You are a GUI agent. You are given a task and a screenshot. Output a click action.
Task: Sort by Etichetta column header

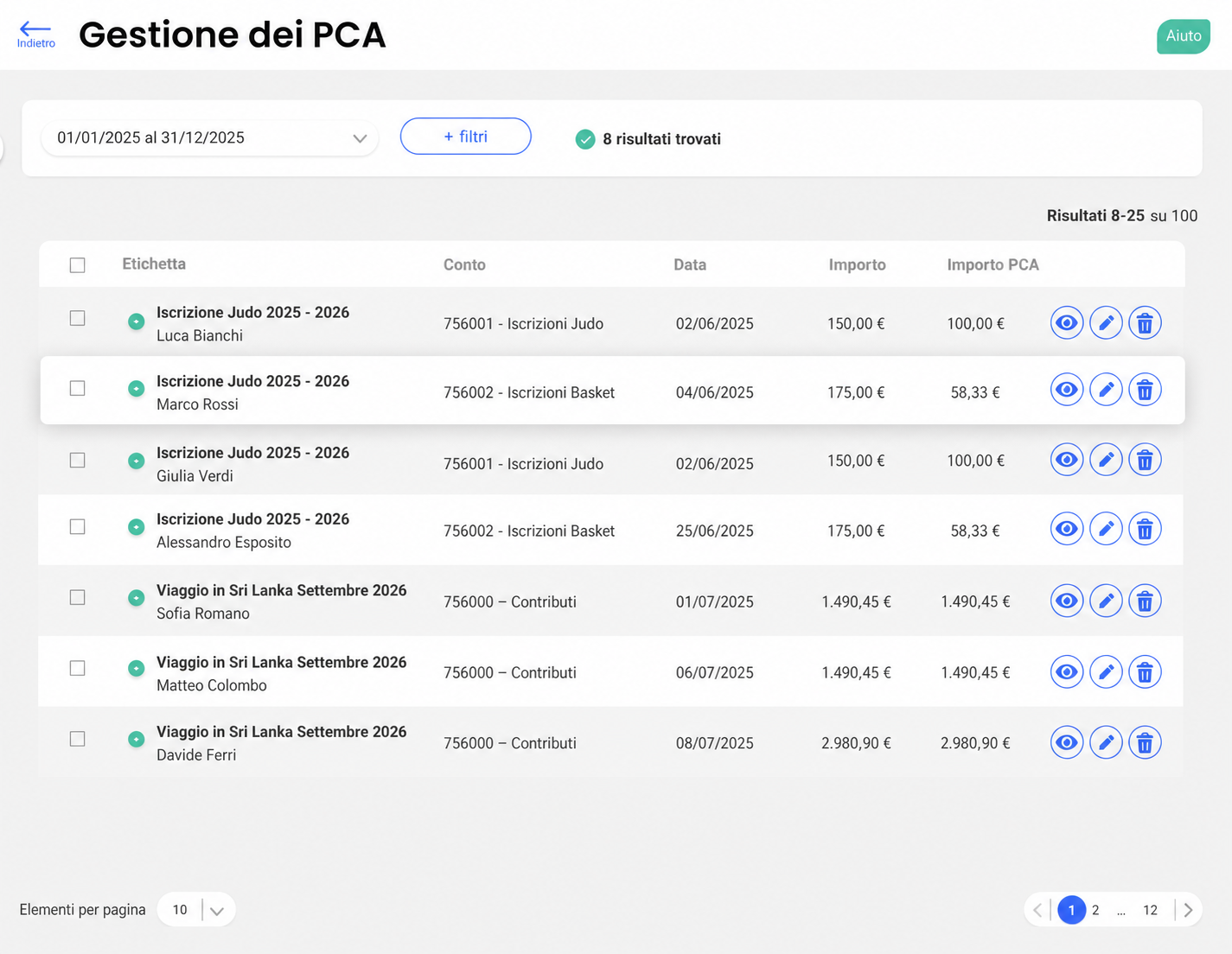154,264
